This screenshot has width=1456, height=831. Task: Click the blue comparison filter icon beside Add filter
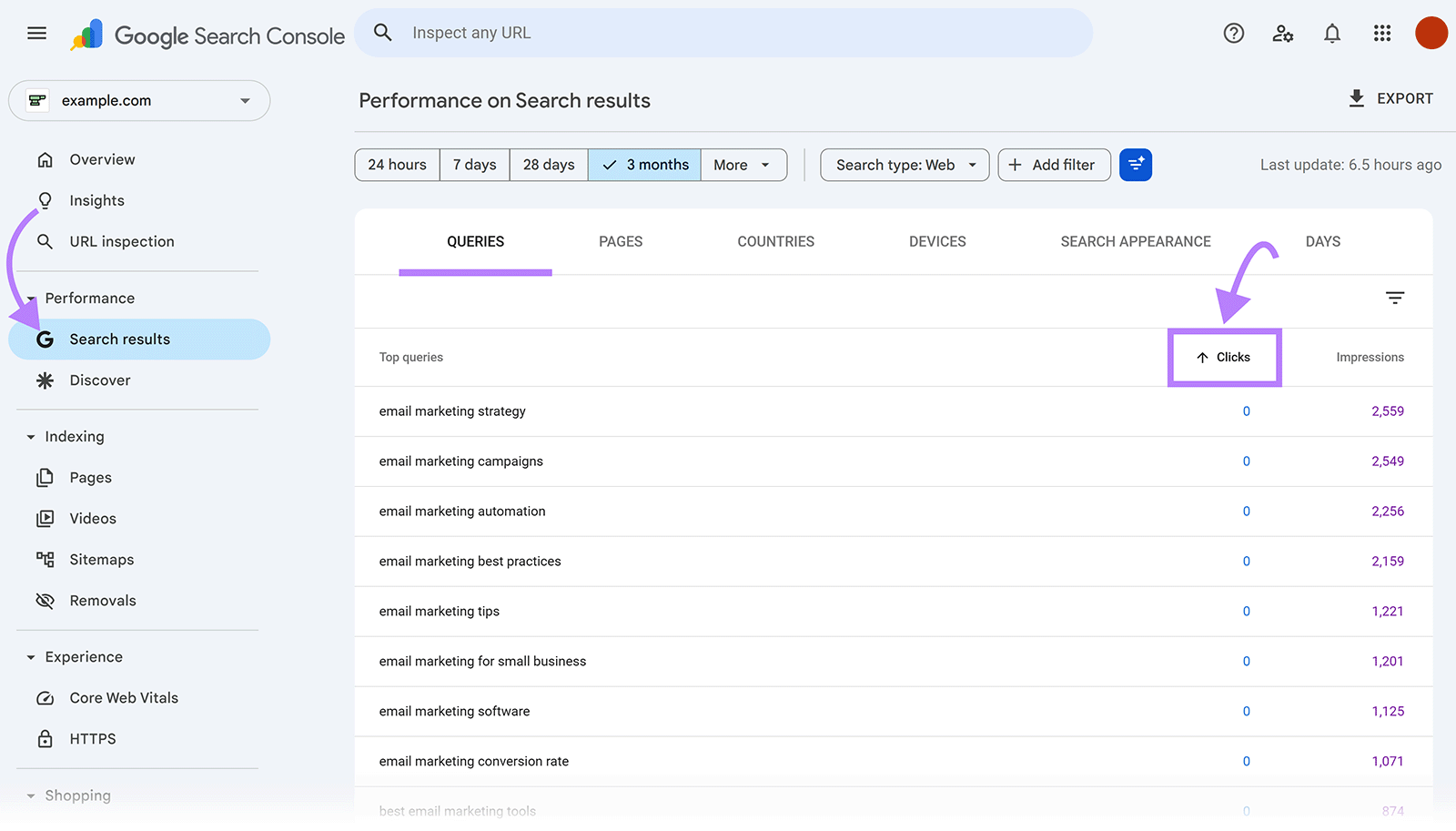coord(1135,165)
